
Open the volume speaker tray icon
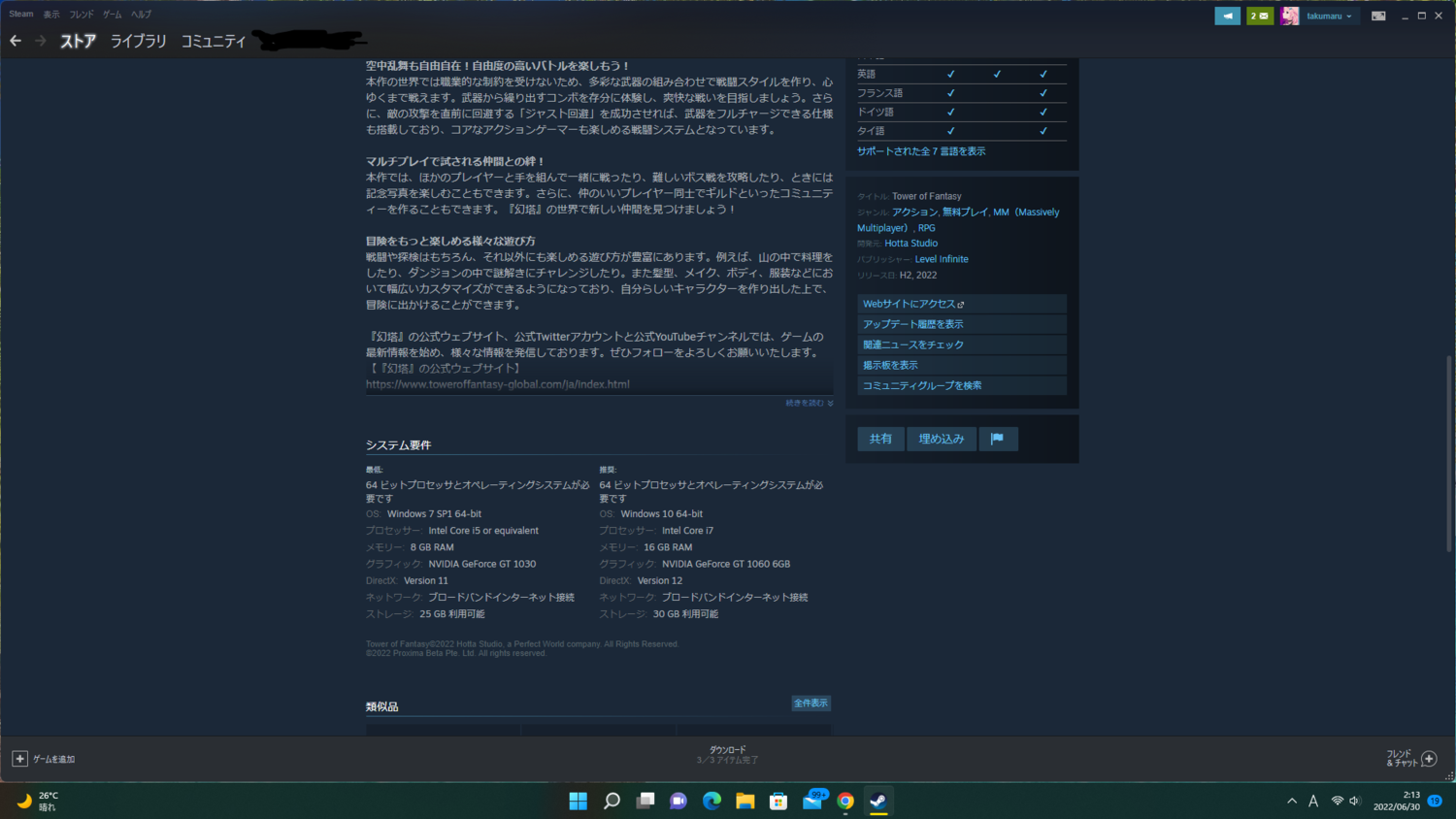click(1355, 801)
